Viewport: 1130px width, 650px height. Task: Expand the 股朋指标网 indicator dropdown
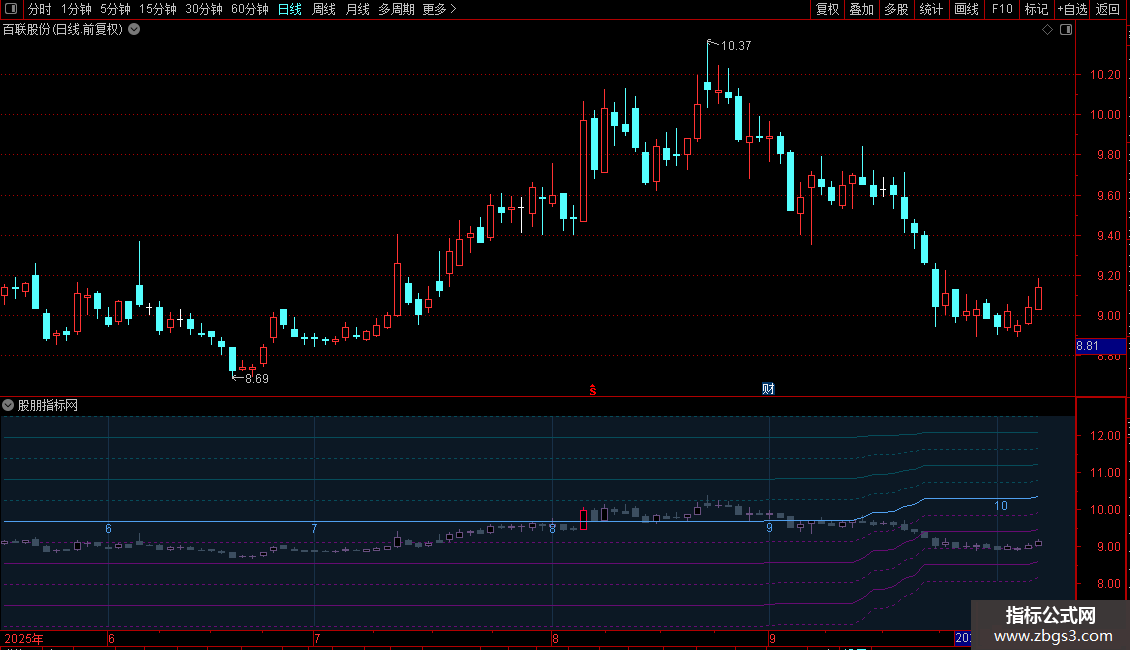click(8, 406)
